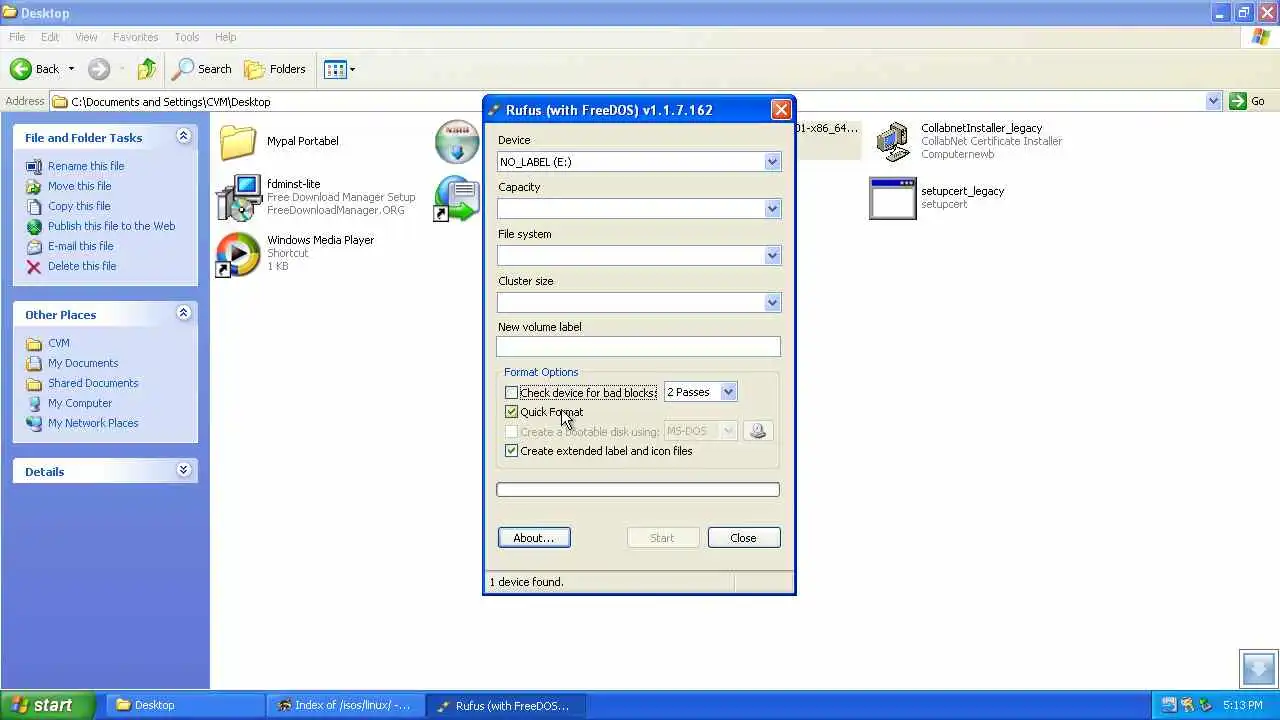Click the Folders toolbar button

(x=275, y=69)
